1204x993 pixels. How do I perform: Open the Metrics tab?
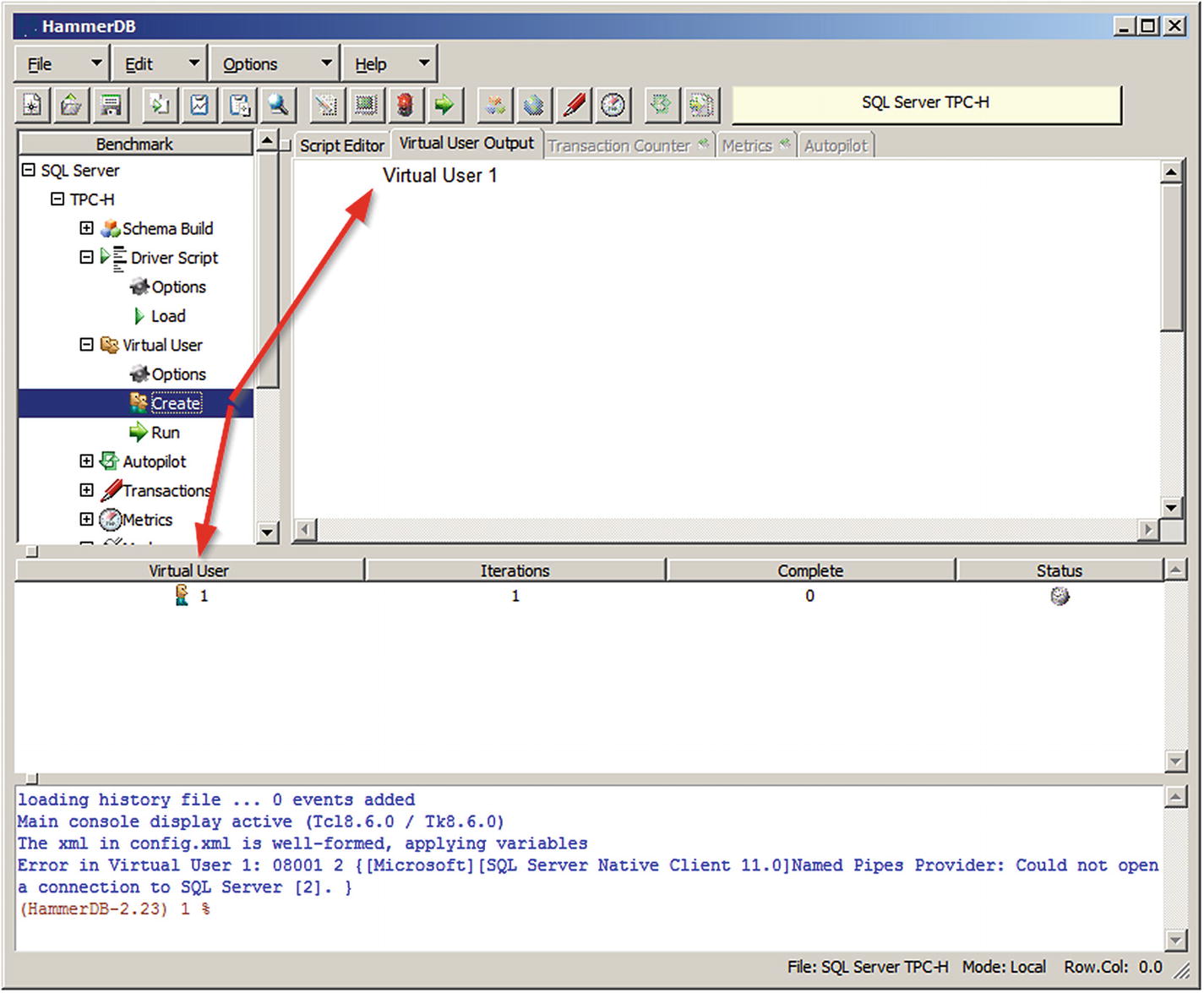coord(756,145)
